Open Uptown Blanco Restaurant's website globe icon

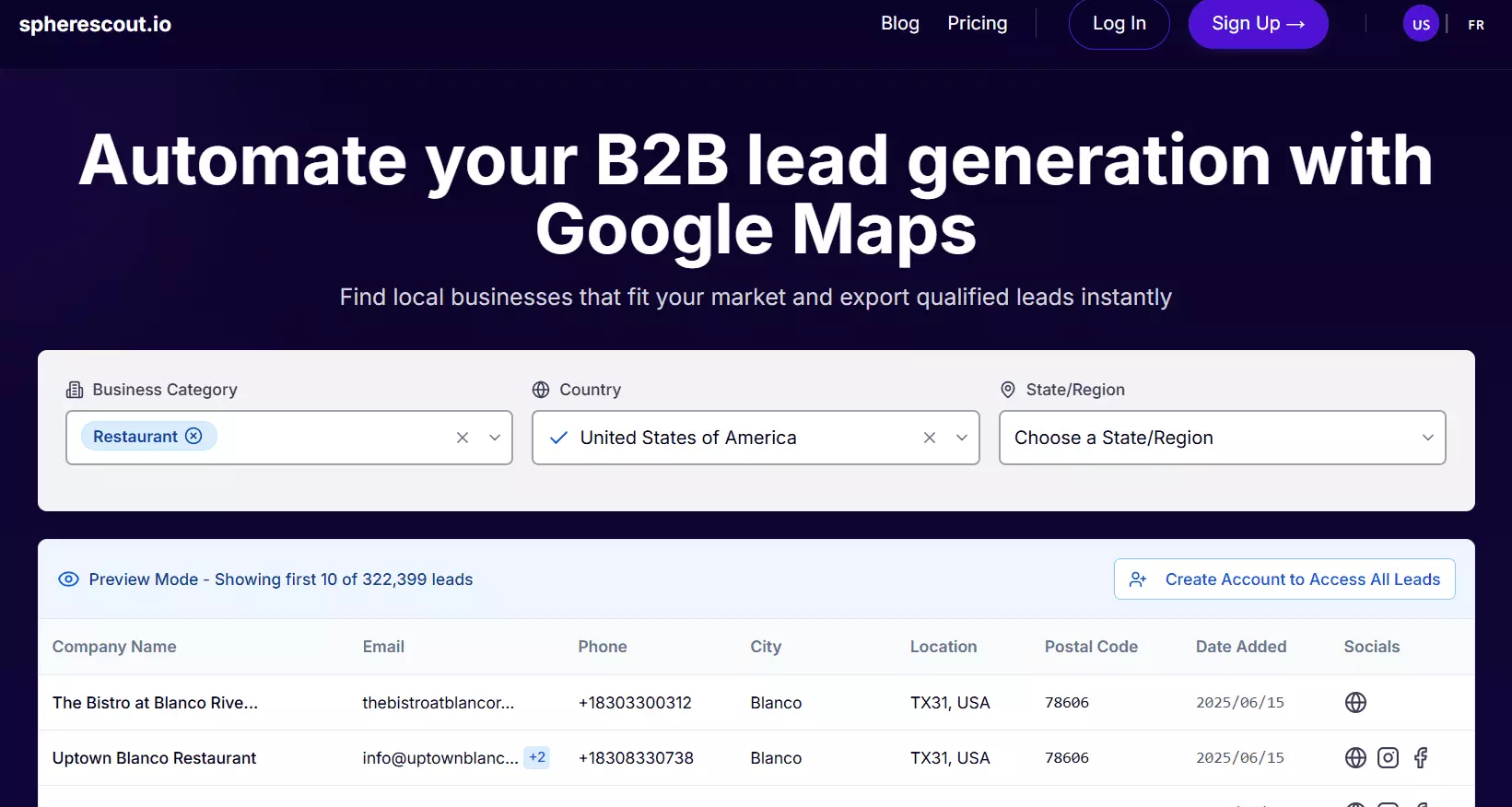tap(1355, 758)
